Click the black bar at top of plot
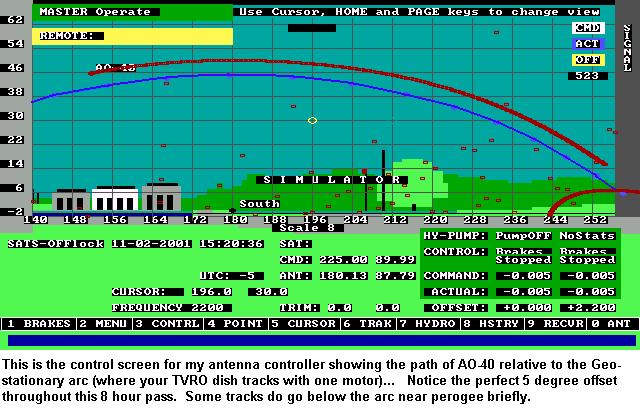640x414 pixels. click(311, 28)
